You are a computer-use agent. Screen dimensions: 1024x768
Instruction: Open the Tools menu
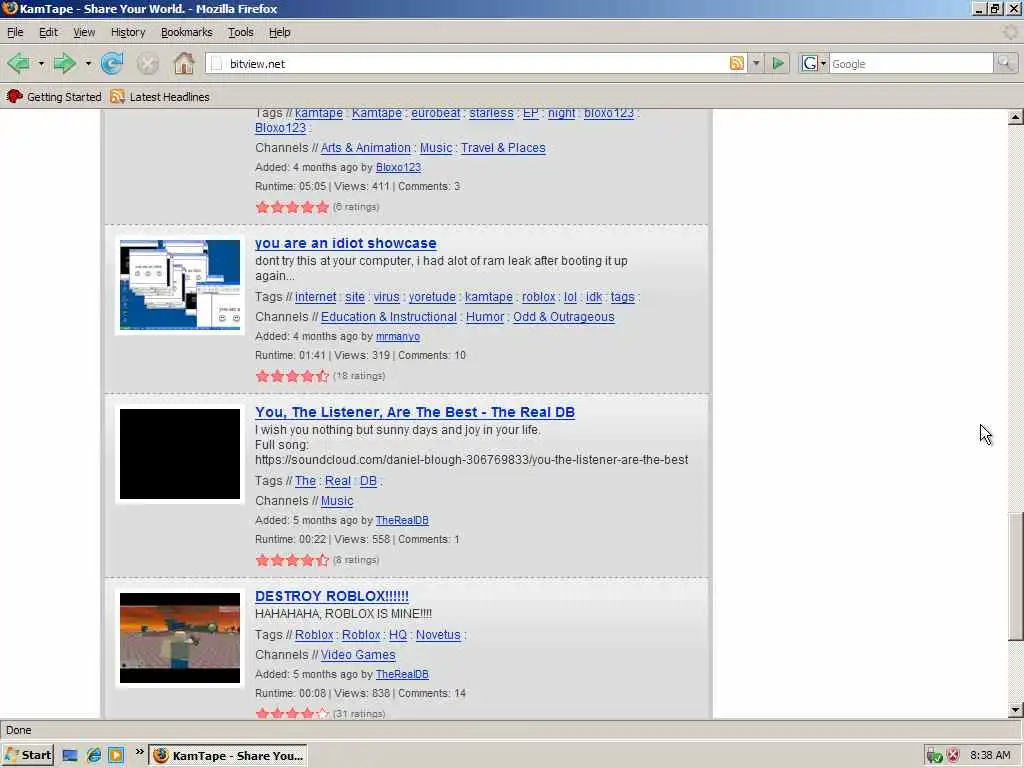(240, 32)
